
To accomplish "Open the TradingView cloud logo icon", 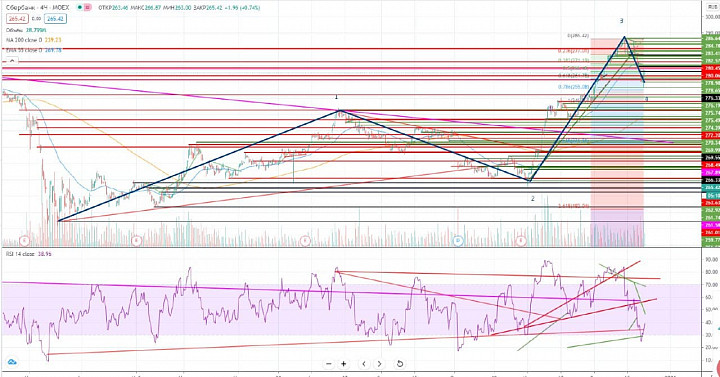I will pos(12,362).
